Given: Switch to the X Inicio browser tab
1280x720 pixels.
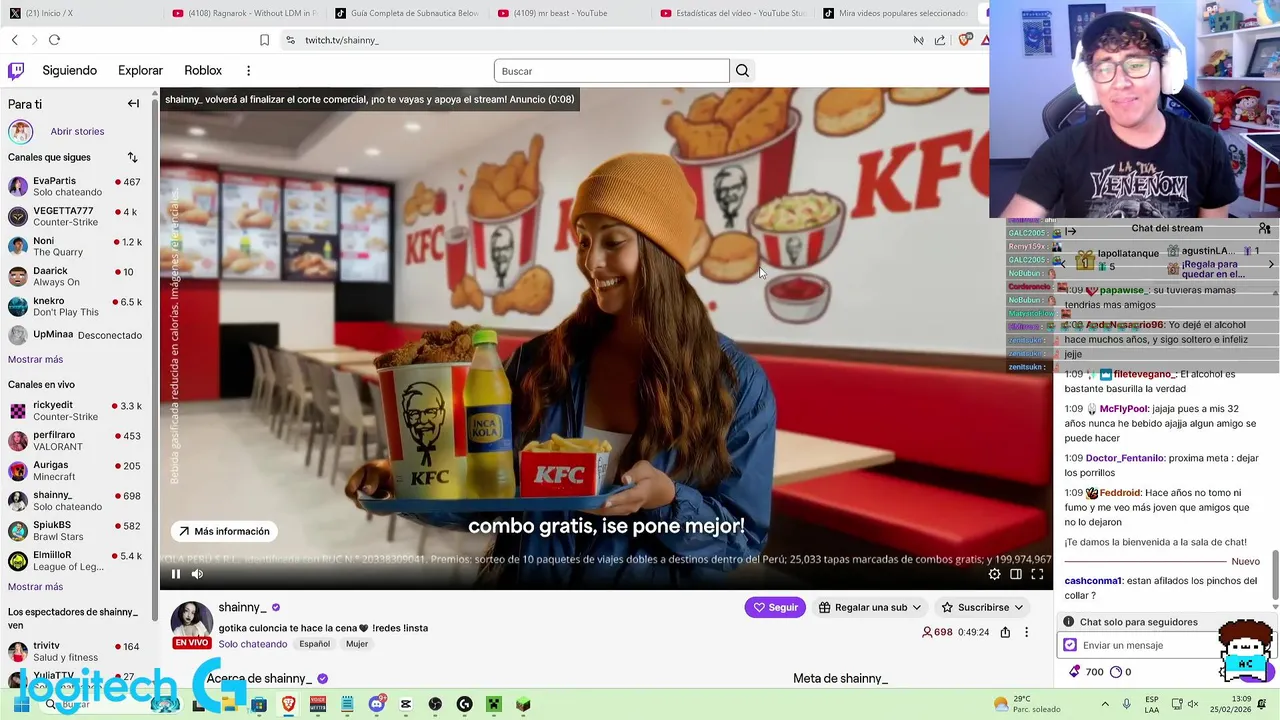Looking at the screenshot, I should point(82,13).
